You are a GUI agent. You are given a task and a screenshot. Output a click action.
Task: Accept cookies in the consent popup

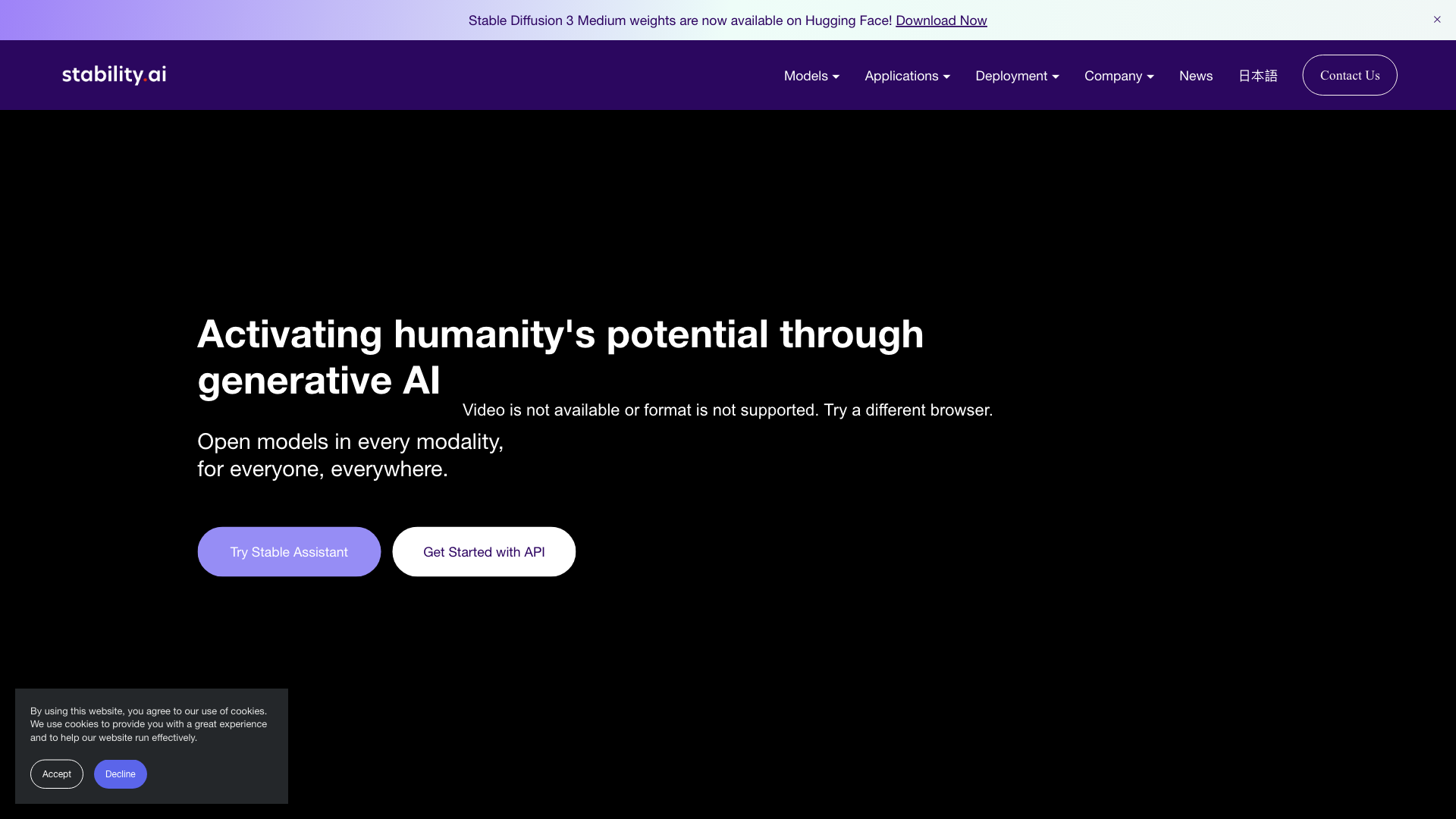tap(57, 774)
